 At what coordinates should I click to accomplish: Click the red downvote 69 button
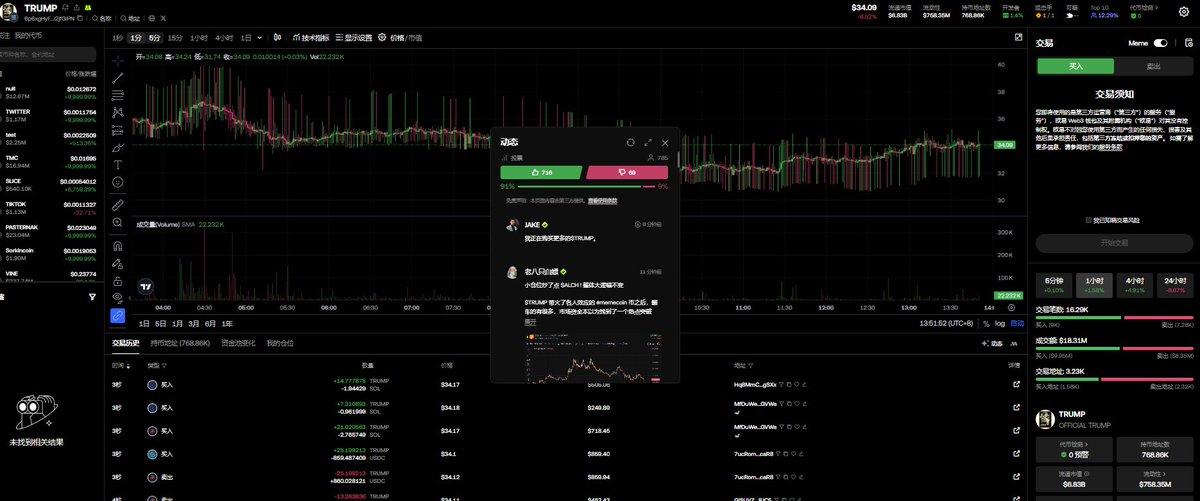(x=627, y=172)
